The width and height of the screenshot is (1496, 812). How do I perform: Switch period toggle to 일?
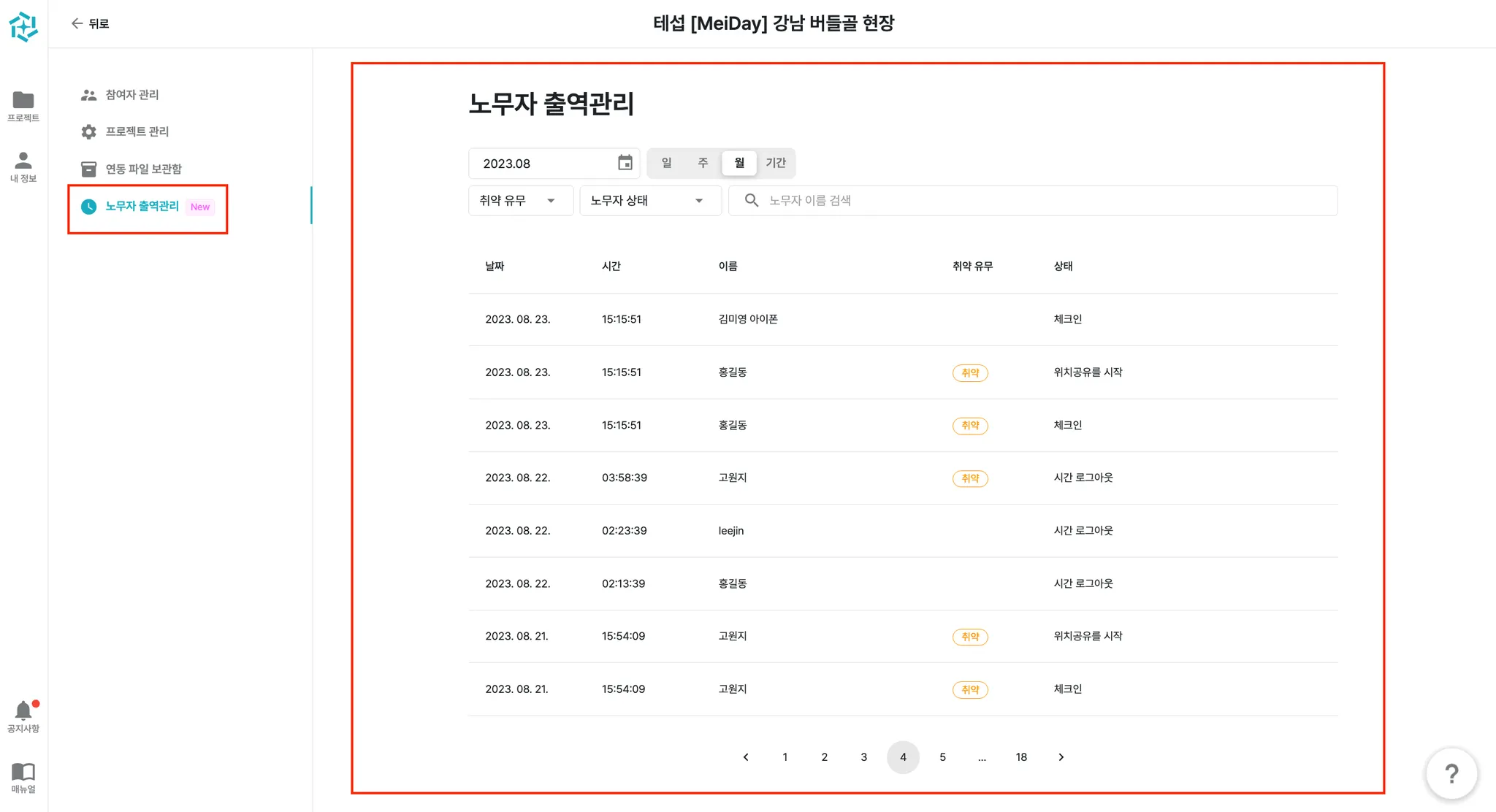click(x=666, y=163)
